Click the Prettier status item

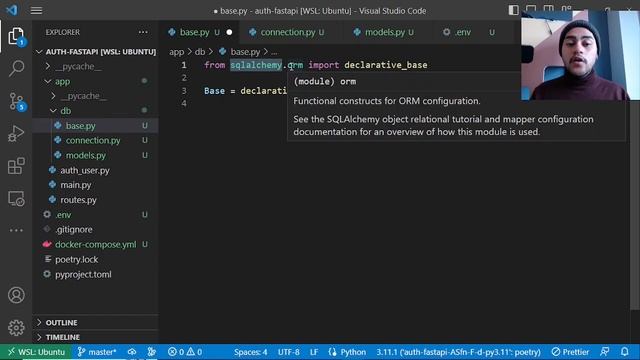570,352
